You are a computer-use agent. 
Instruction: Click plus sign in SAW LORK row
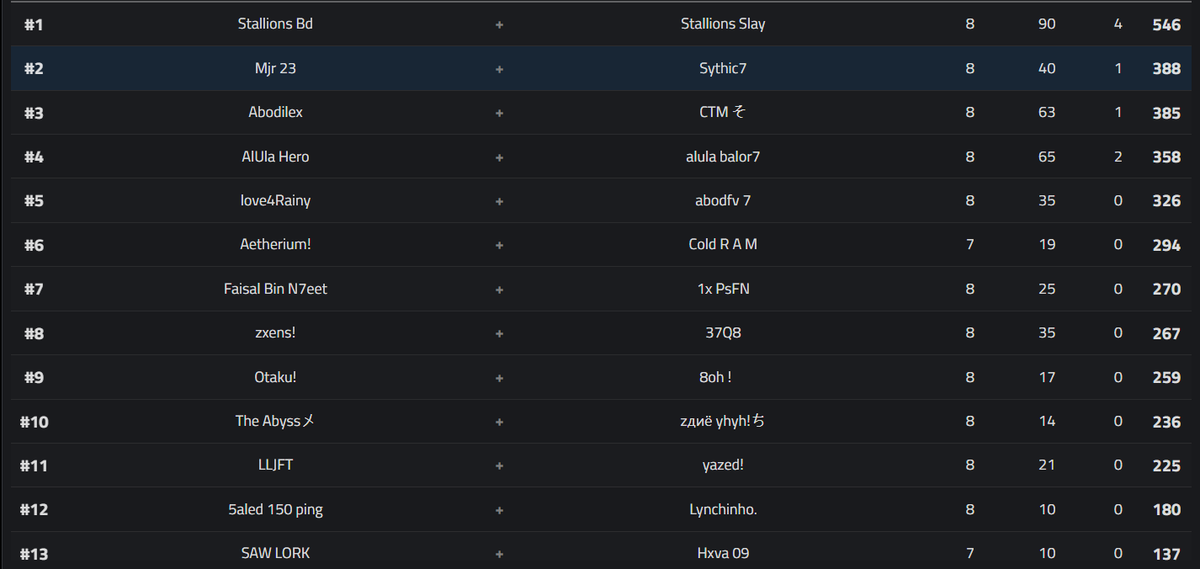click(499, 554)
